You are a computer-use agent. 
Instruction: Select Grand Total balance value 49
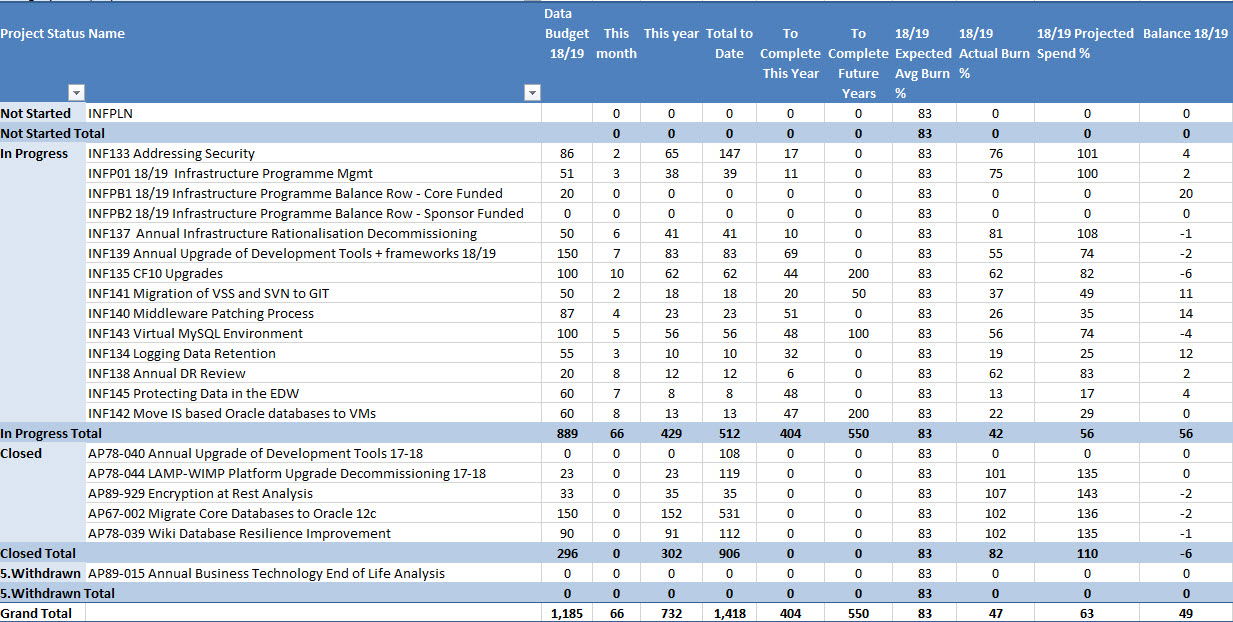point(1186,613)
